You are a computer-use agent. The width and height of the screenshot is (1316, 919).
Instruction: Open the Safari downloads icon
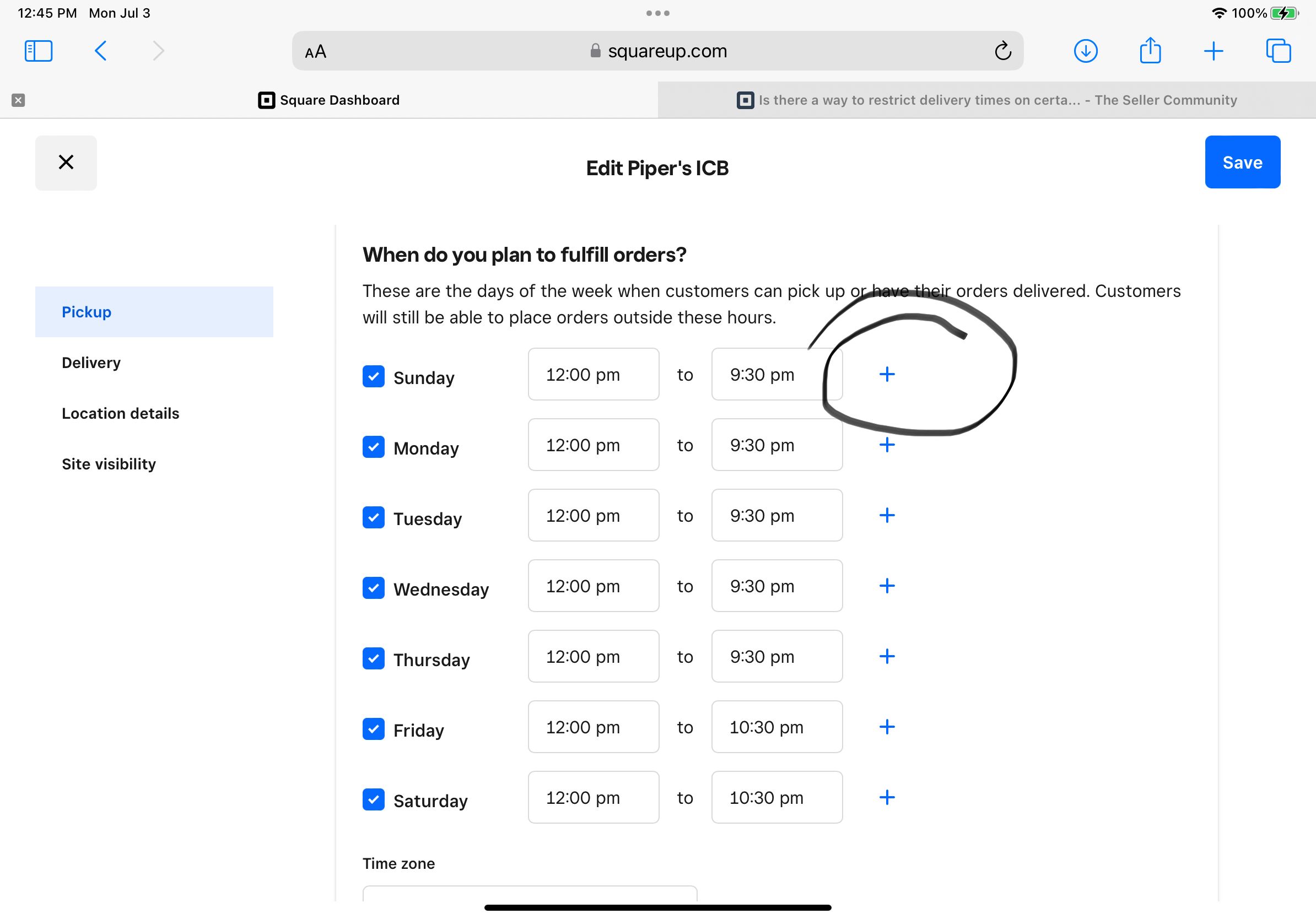(1086, 51)
